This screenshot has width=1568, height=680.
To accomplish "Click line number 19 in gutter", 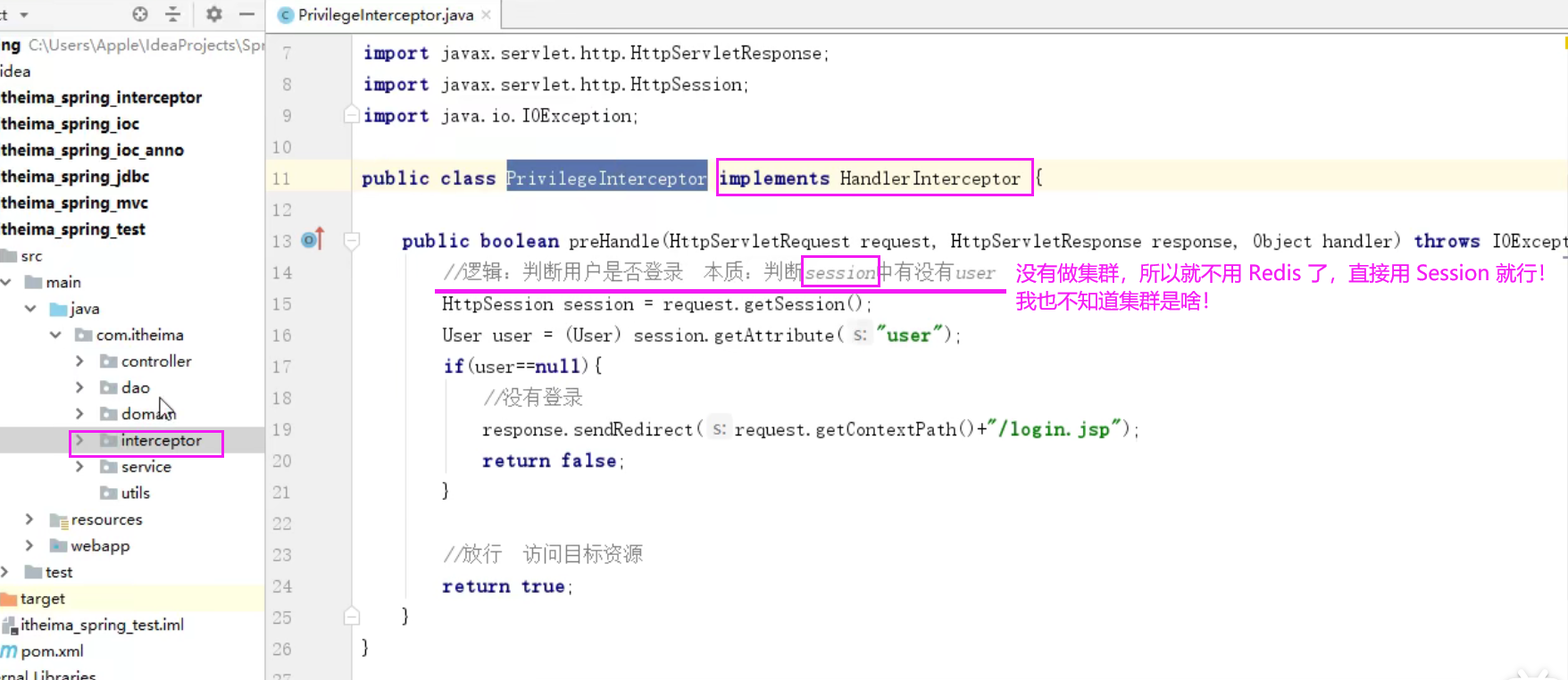I will point(281,429).
